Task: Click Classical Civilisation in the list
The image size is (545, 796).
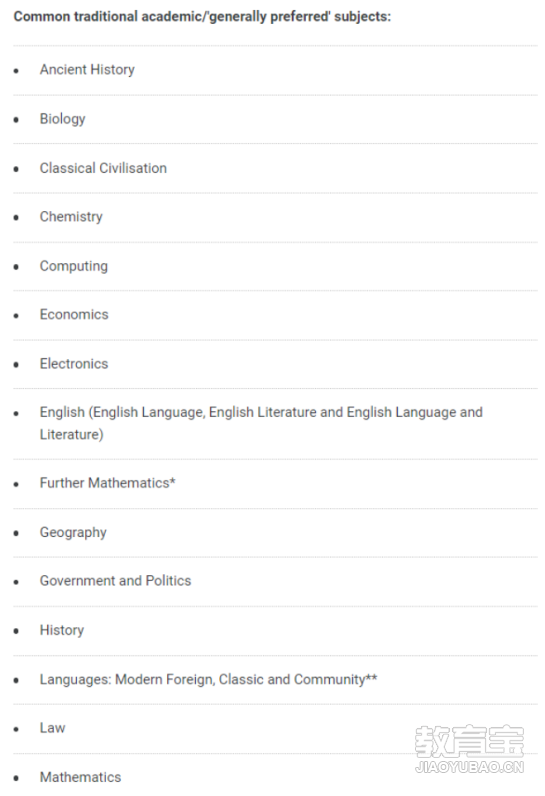Action: point(103,168)
